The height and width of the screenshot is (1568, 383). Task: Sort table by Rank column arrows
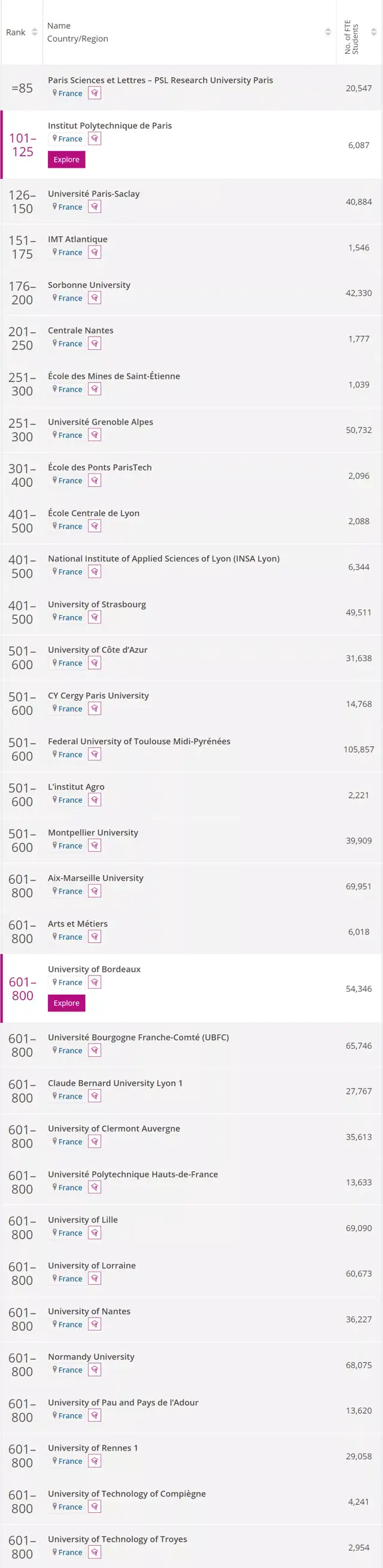[x=35, y=32]
